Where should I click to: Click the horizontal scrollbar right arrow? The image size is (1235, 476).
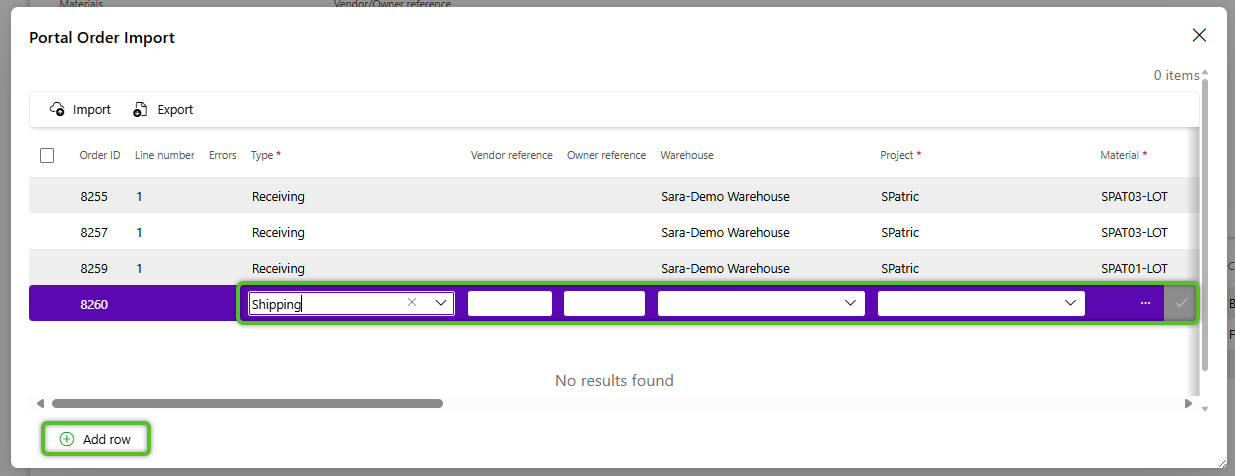tap(1188, 404)
